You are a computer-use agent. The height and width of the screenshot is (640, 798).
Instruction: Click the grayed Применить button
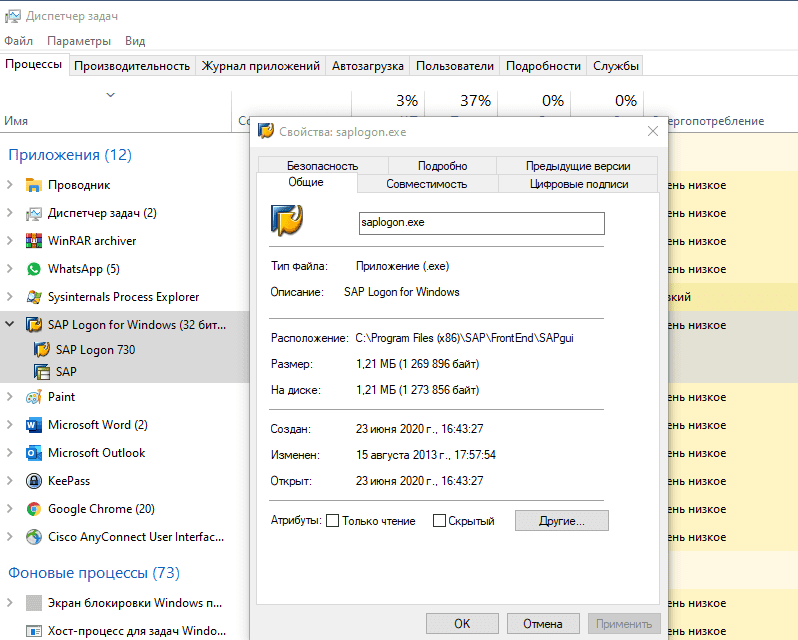(x=624, y=624)
